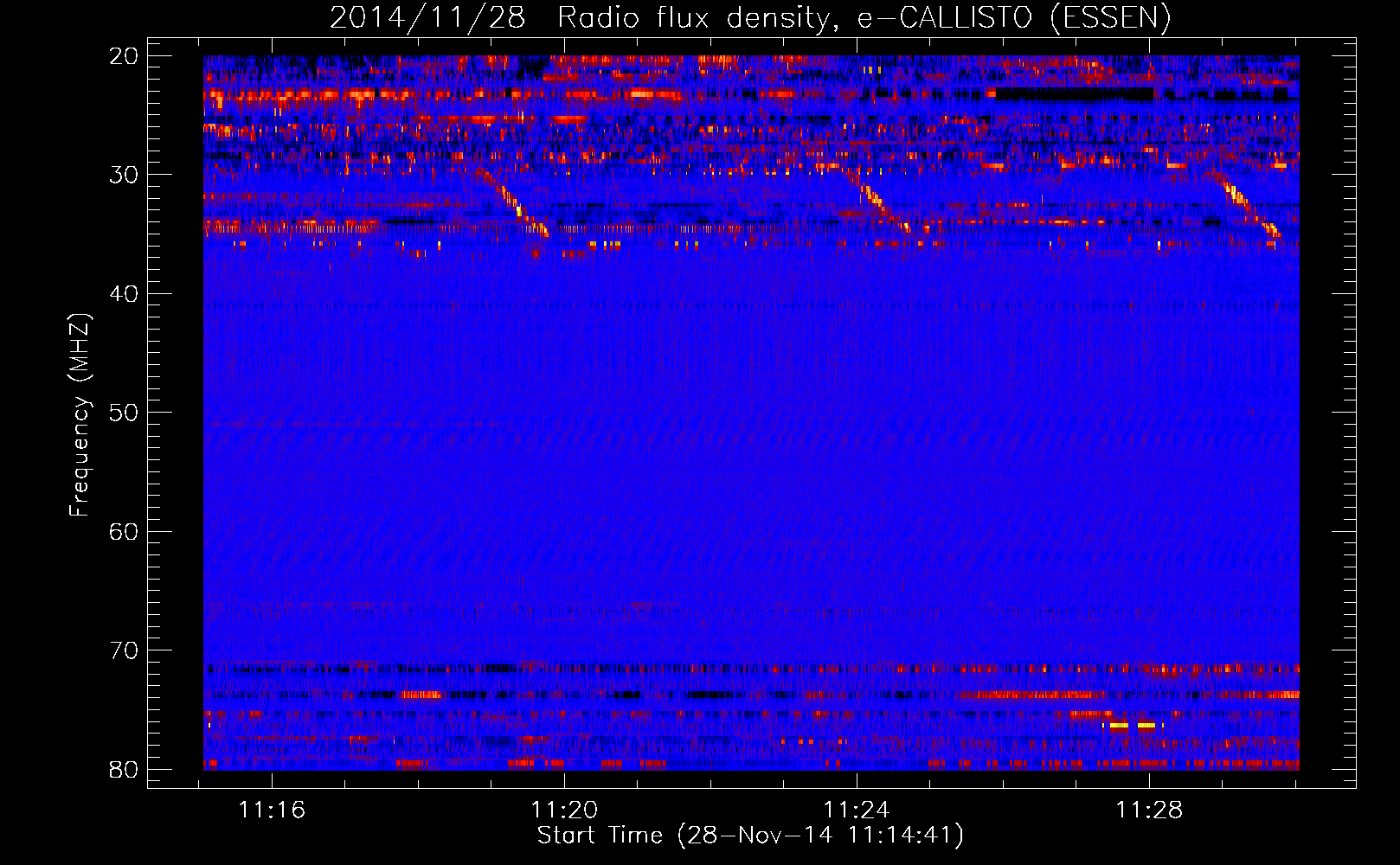Click the 40 frequency tick label
This screenshot has height=865, width=1400.
coord(124,294)
